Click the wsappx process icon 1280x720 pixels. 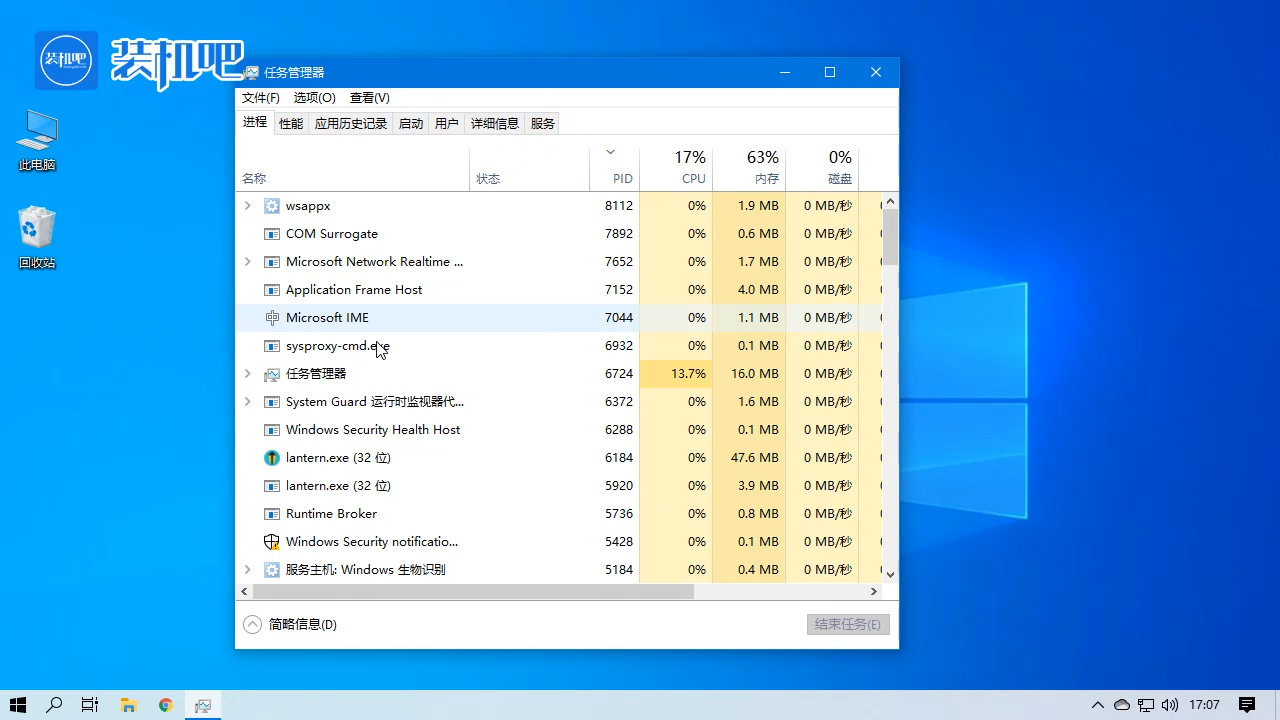(271, 205)
